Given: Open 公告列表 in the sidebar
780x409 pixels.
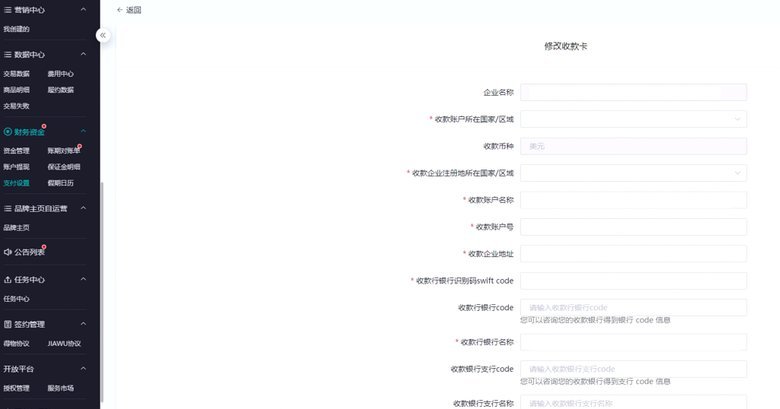Looking at the screenshot, I should tap(29, 252).
